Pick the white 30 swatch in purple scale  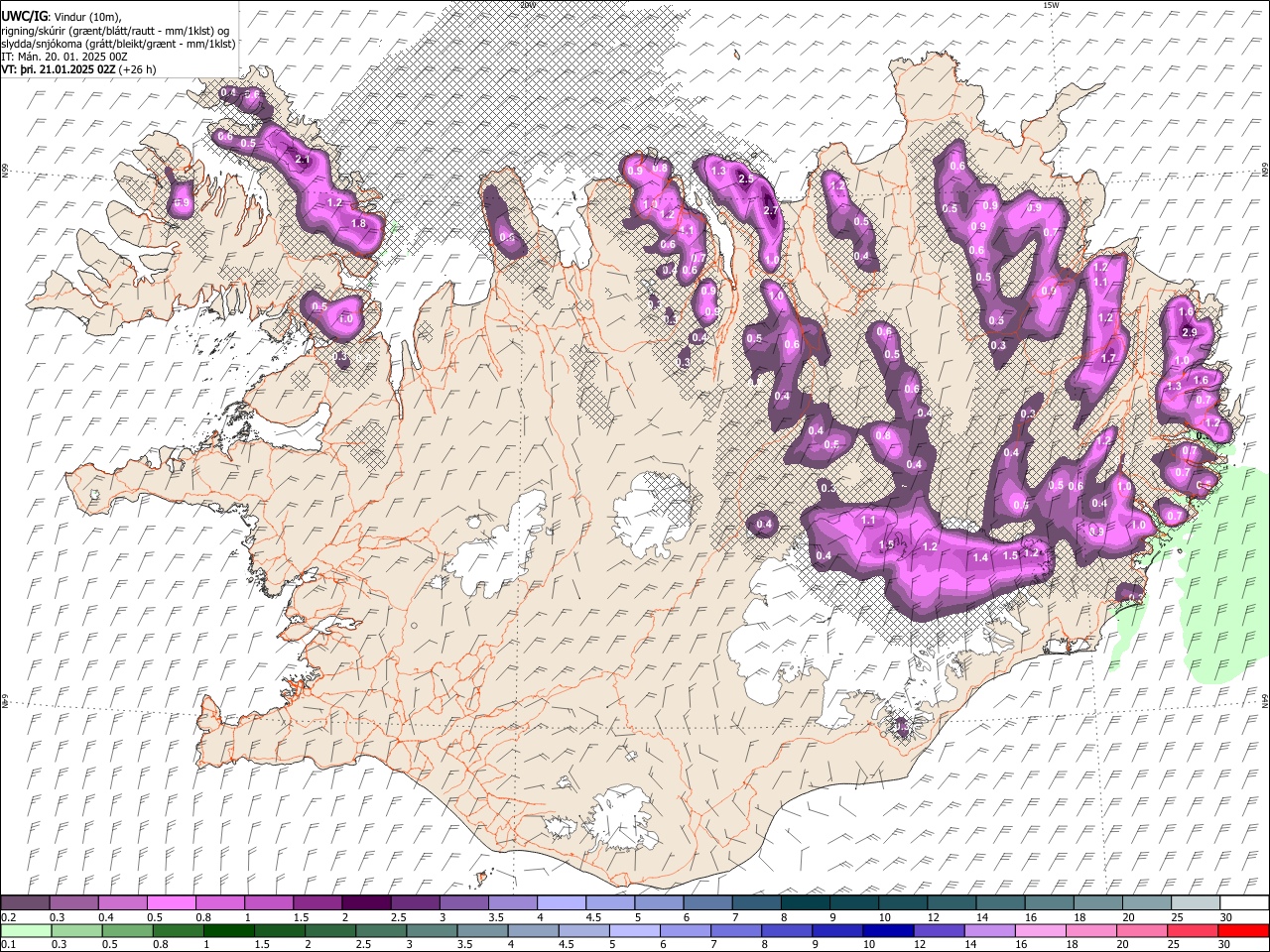[x=1245, y=902]
